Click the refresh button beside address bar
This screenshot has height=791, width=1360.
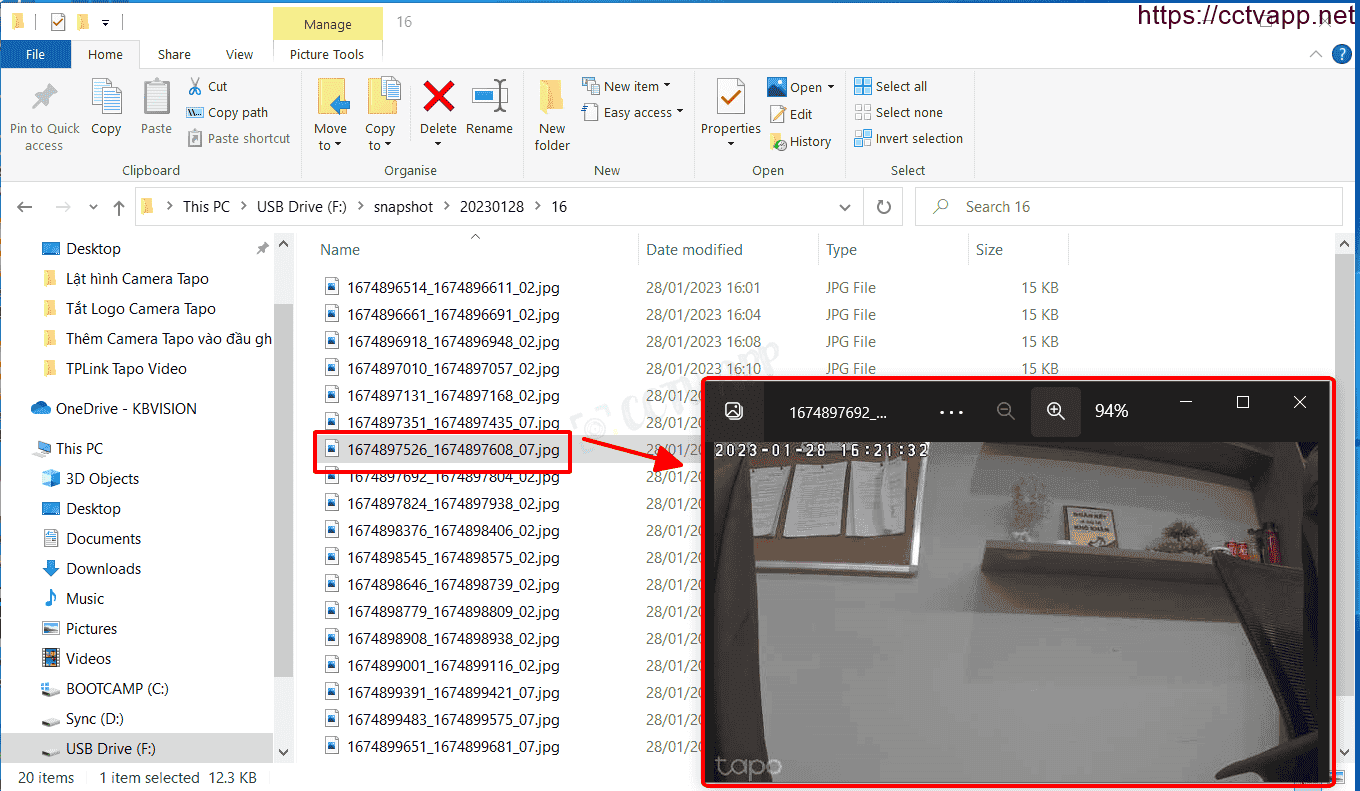883,207
